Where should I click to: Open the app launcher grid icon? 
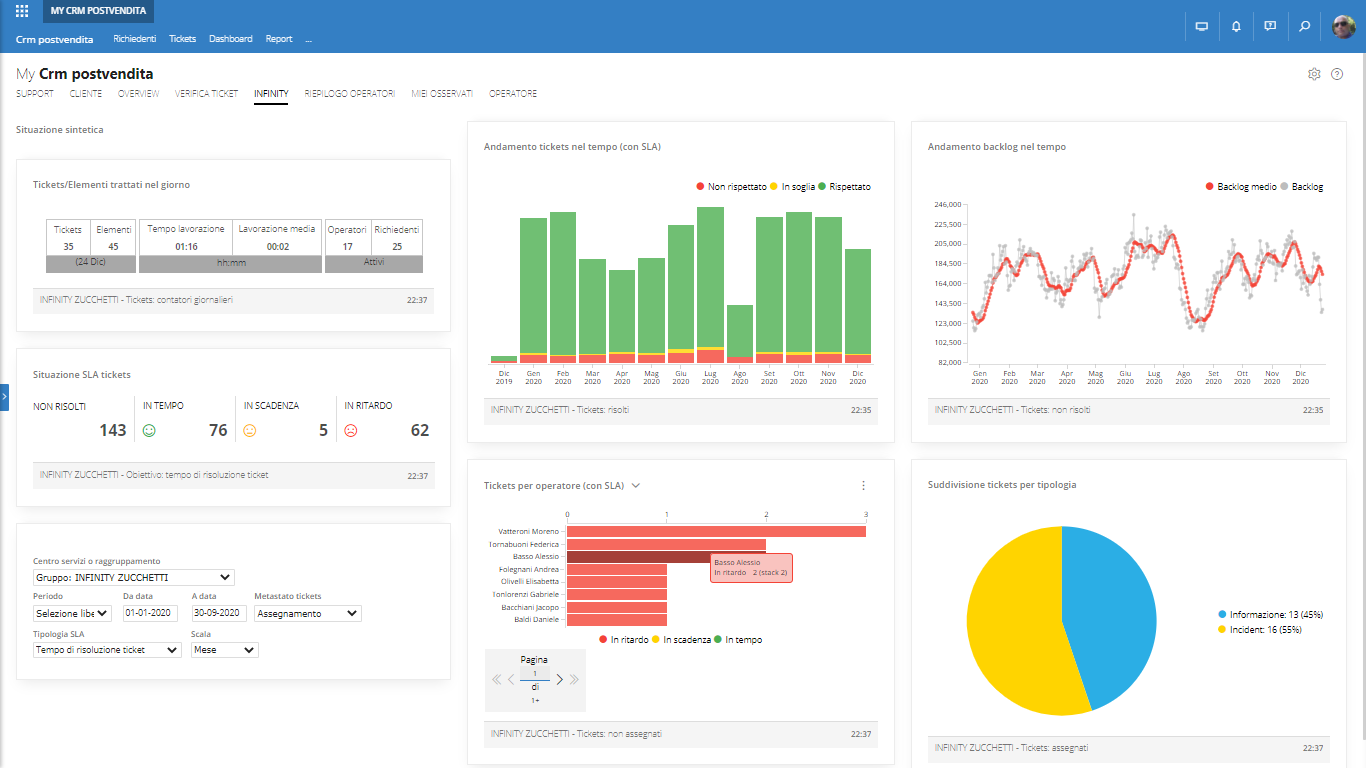[x=22, y=11]
